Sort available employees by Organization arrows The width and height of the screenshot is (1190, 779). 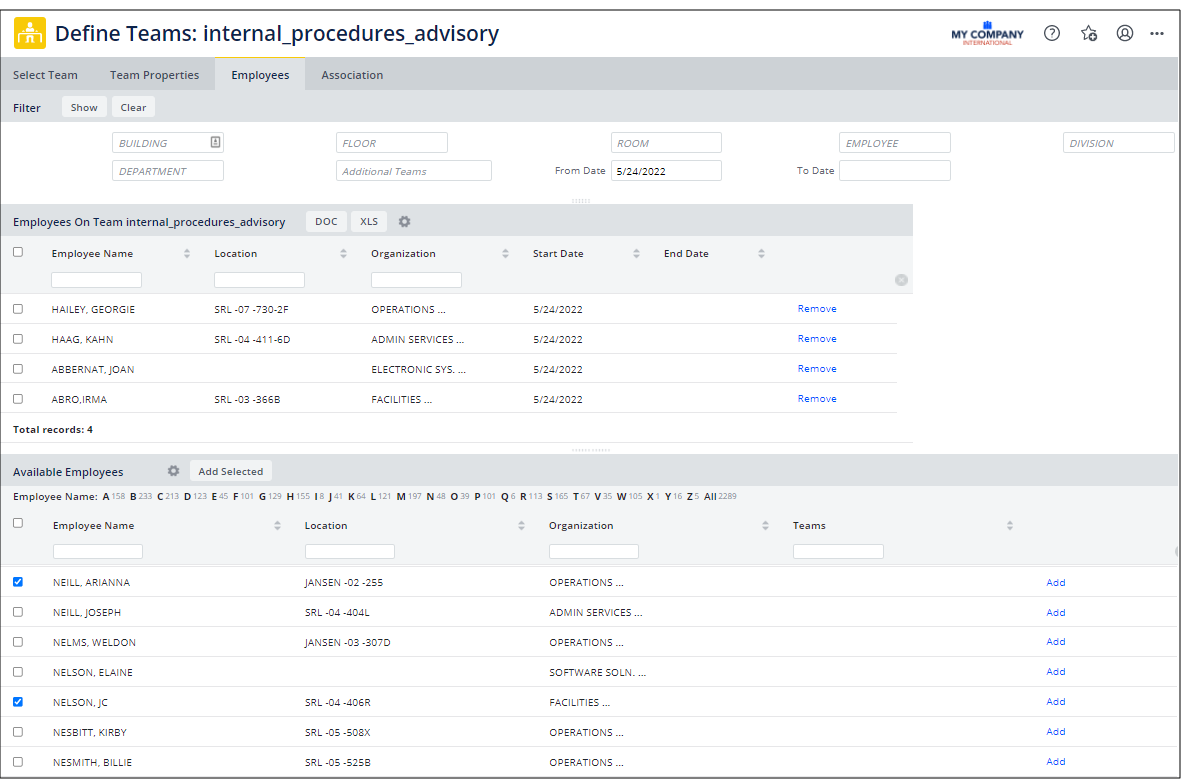(x=766, y=526)
